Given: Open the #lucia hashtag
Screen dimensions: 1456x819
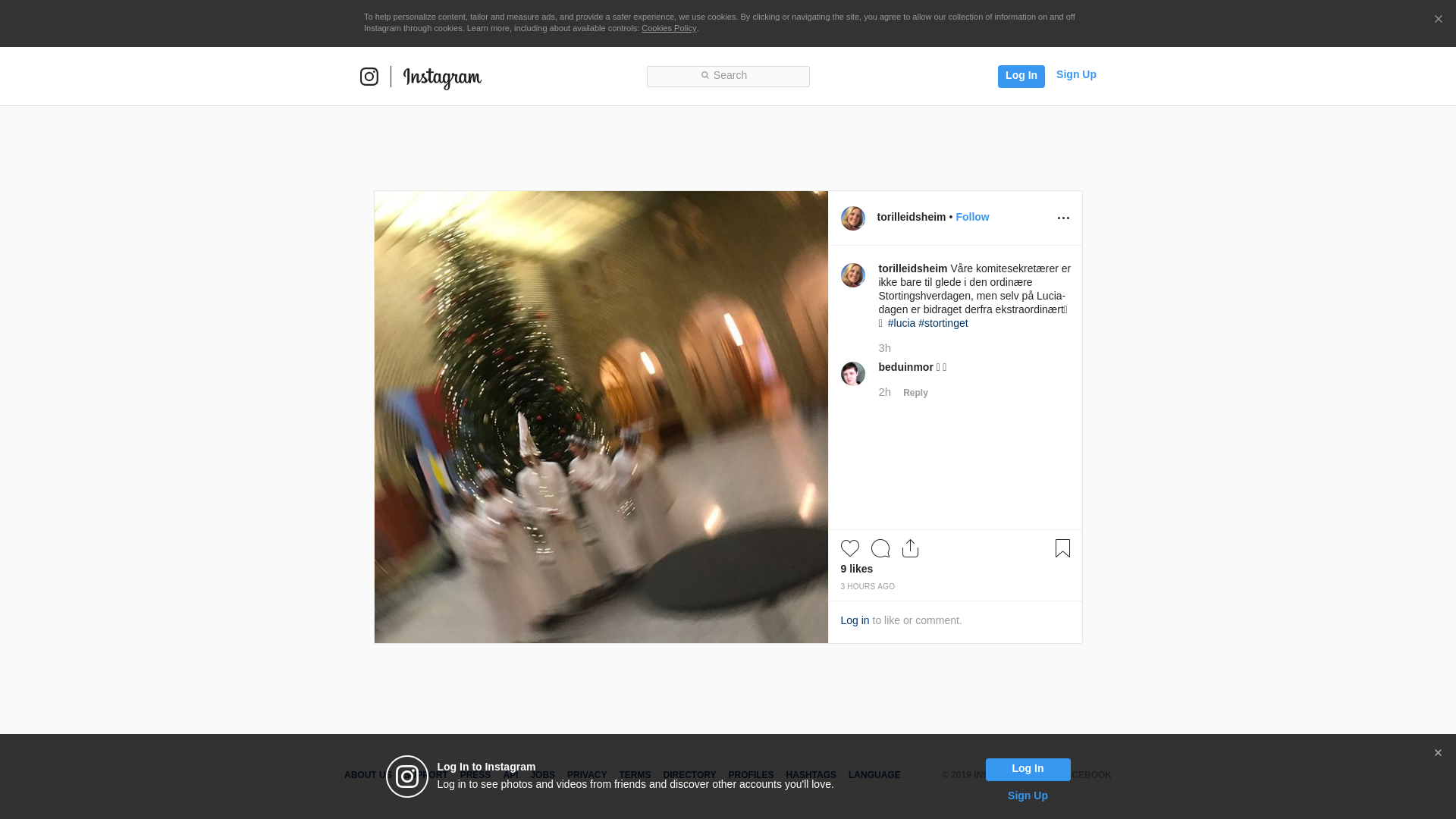Looking at the screenshot, I should [901, 323].
